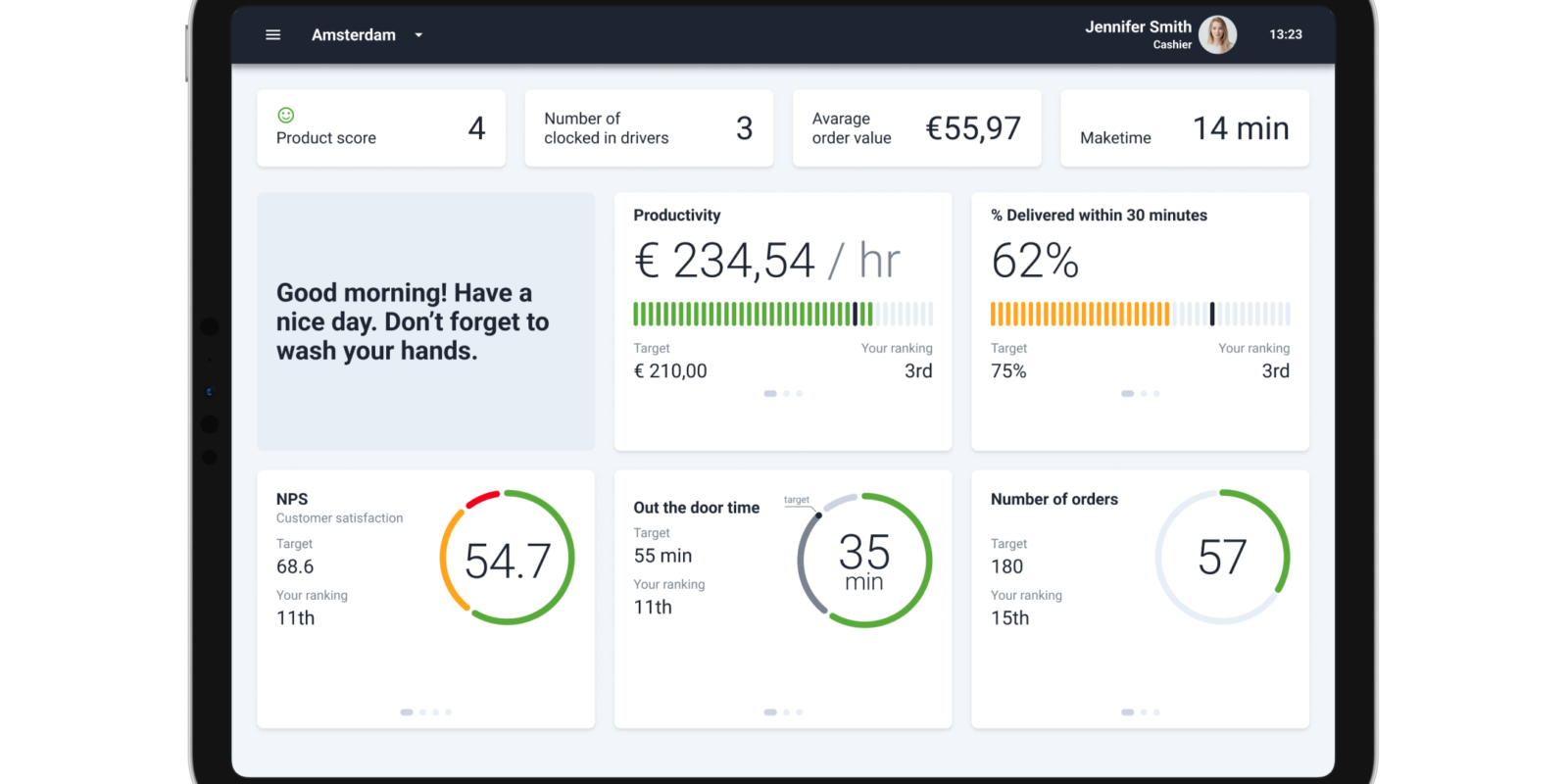This screenshot has width=1568, height=784.
Task: Select first page dot in Productivity card
Action: [770, 394]
